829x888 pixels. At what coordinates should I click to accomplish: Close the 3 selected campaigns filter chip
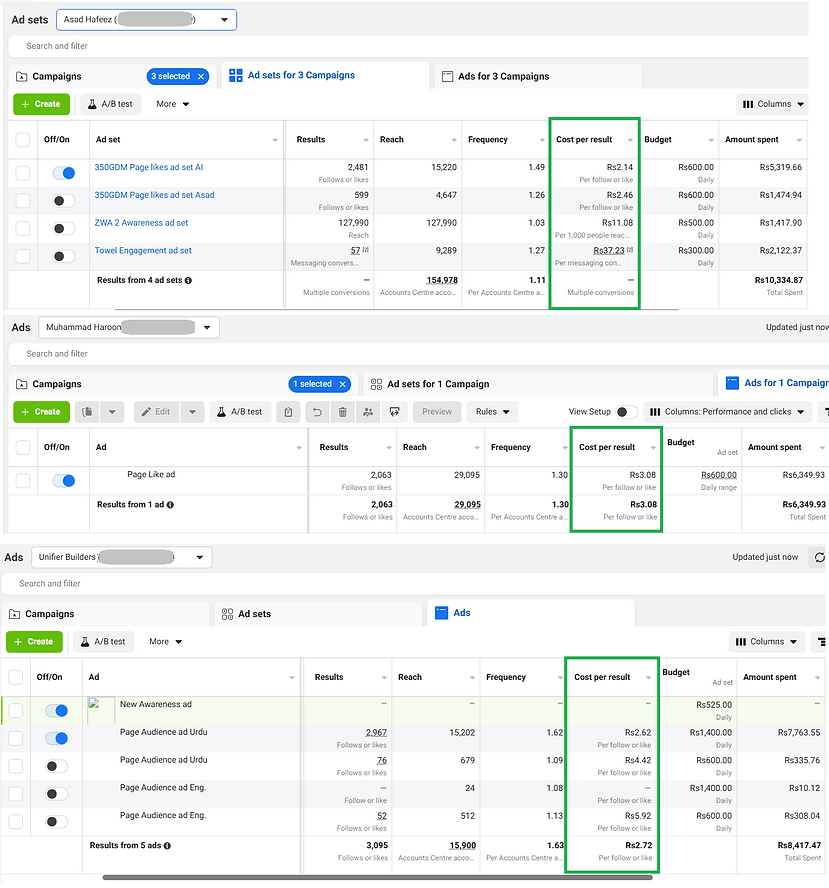201,76
